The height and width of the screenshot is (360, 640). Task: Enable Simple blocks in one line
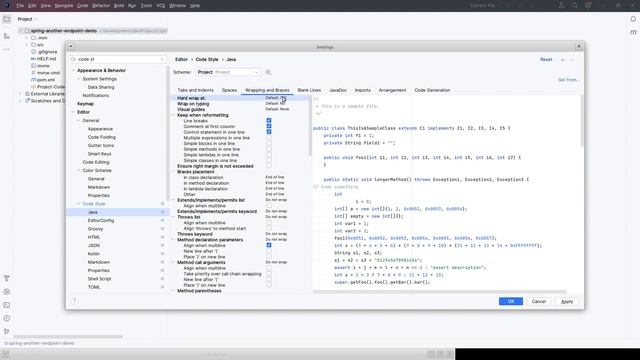[x=269, y=144]
